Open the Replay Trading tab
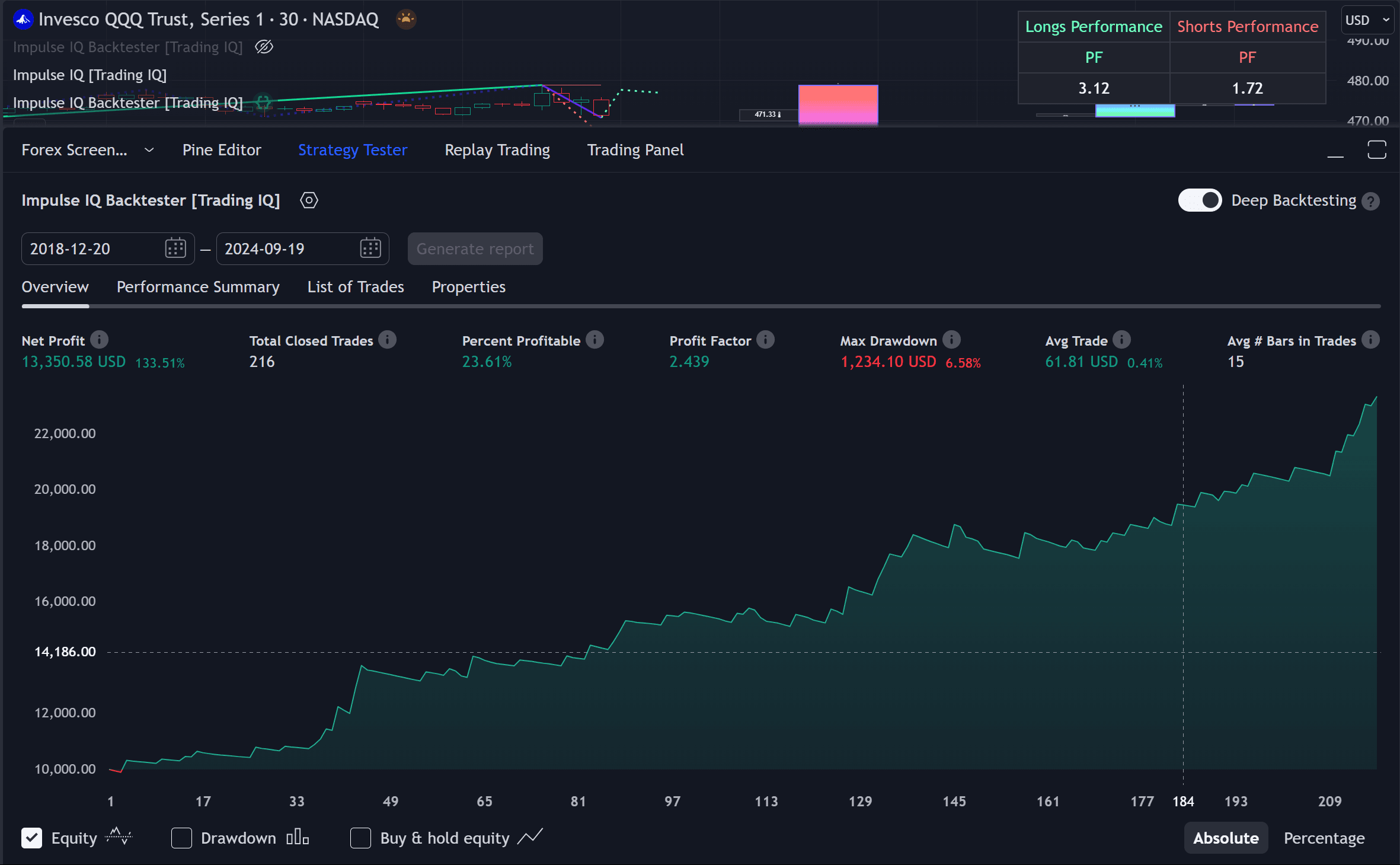 point(497,150)
